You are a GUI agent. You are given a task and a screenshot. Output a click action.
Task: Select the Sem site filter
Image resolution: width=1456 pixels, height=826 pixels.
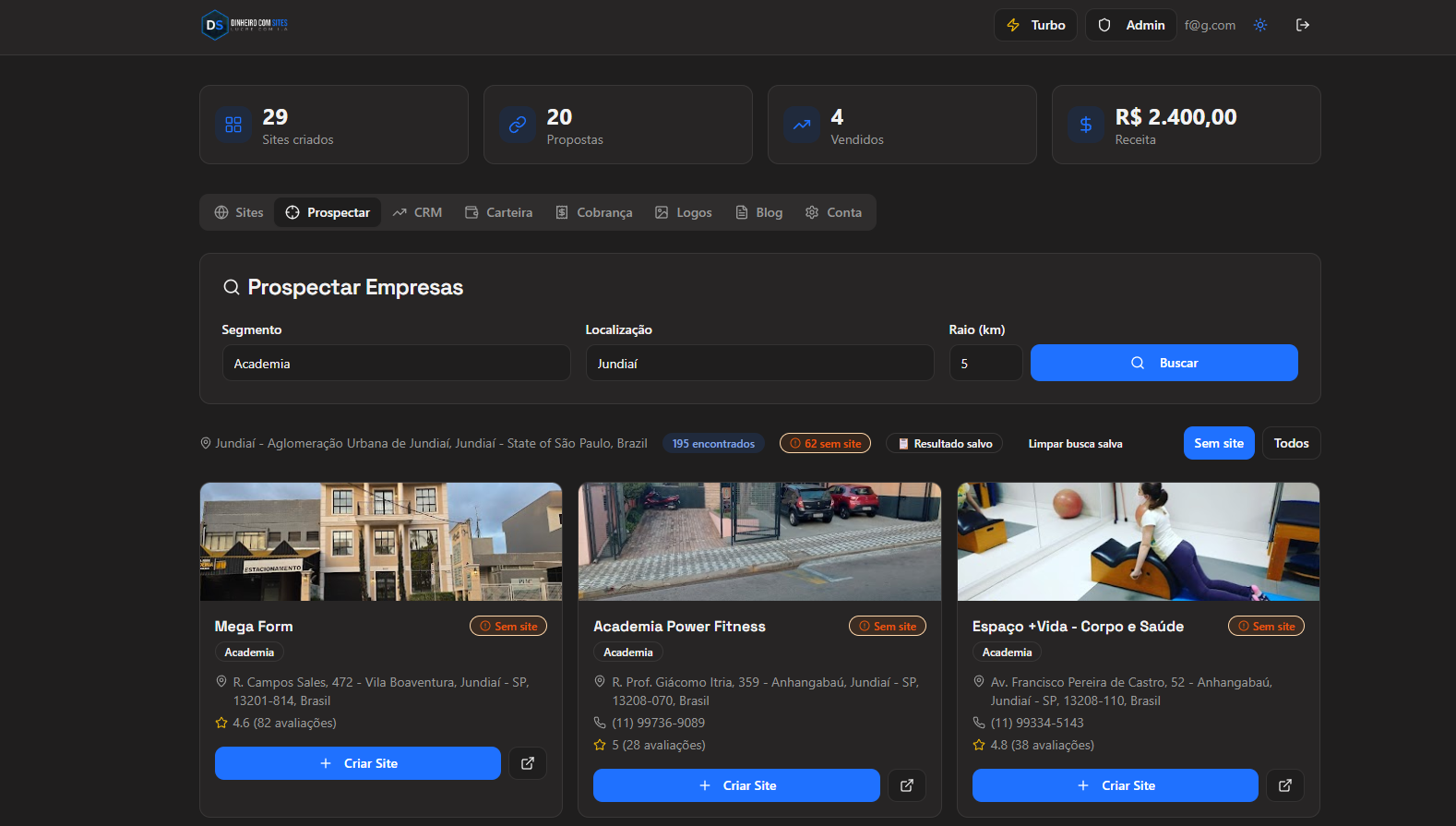(x=1219, y=443)
